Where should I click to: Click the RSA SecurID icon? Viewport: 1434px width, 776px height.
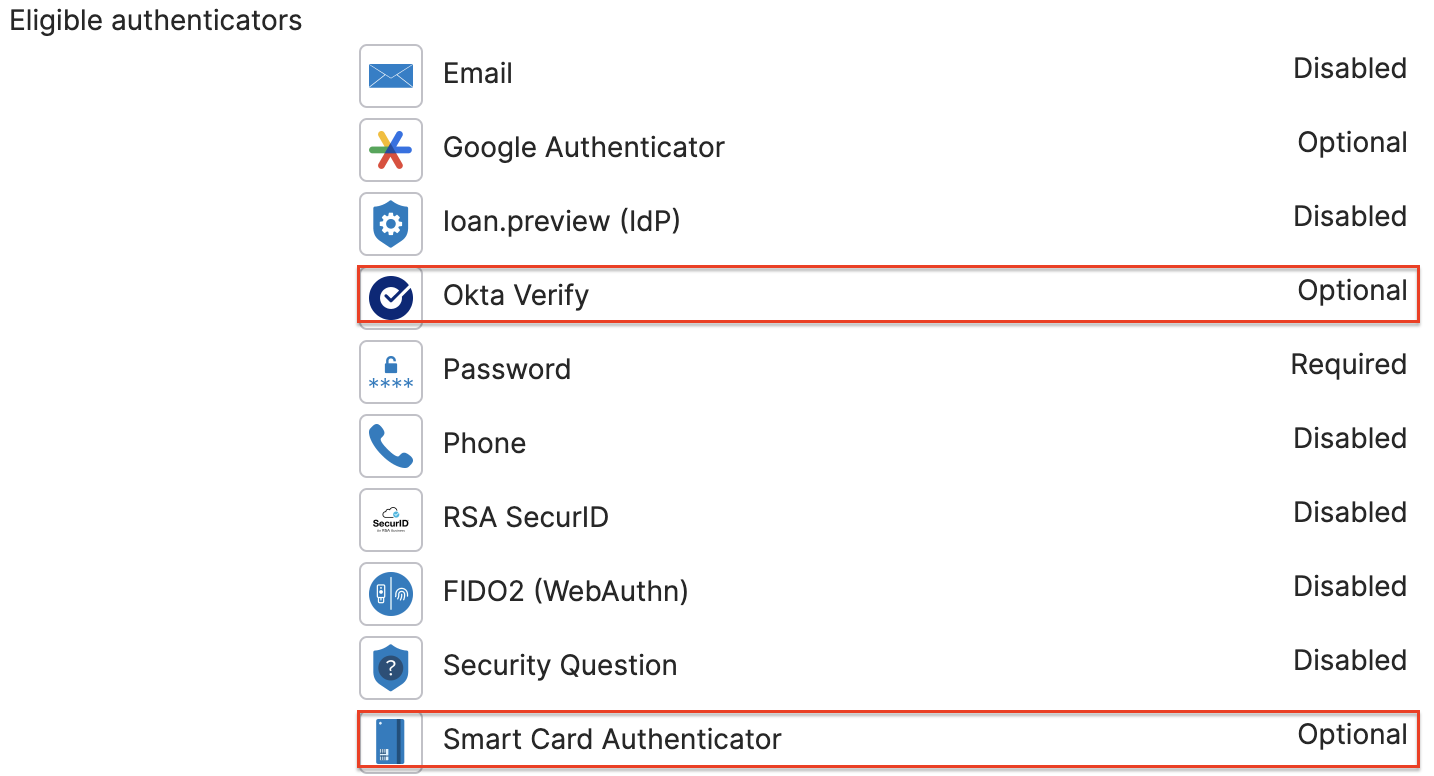[x=390, y=519]
